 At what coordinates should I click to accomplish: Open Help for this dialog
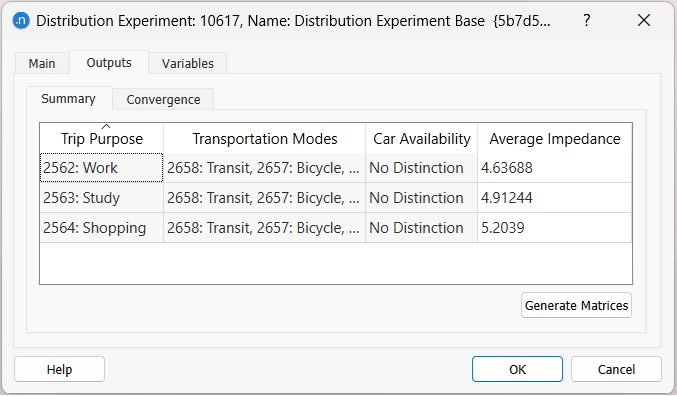(x=60, y=369)
